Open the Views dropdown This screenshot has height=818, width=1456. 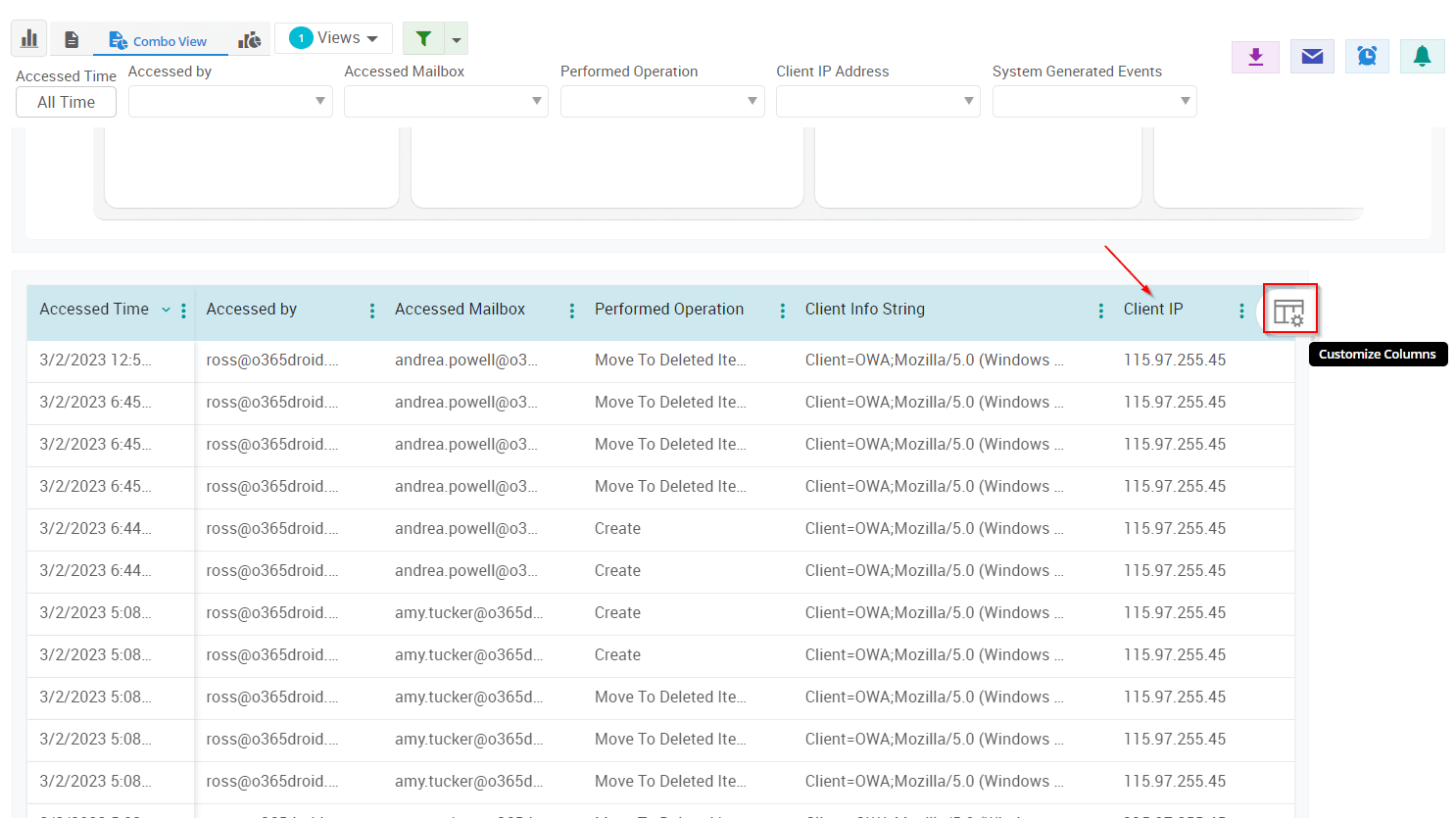pos(333,37)
